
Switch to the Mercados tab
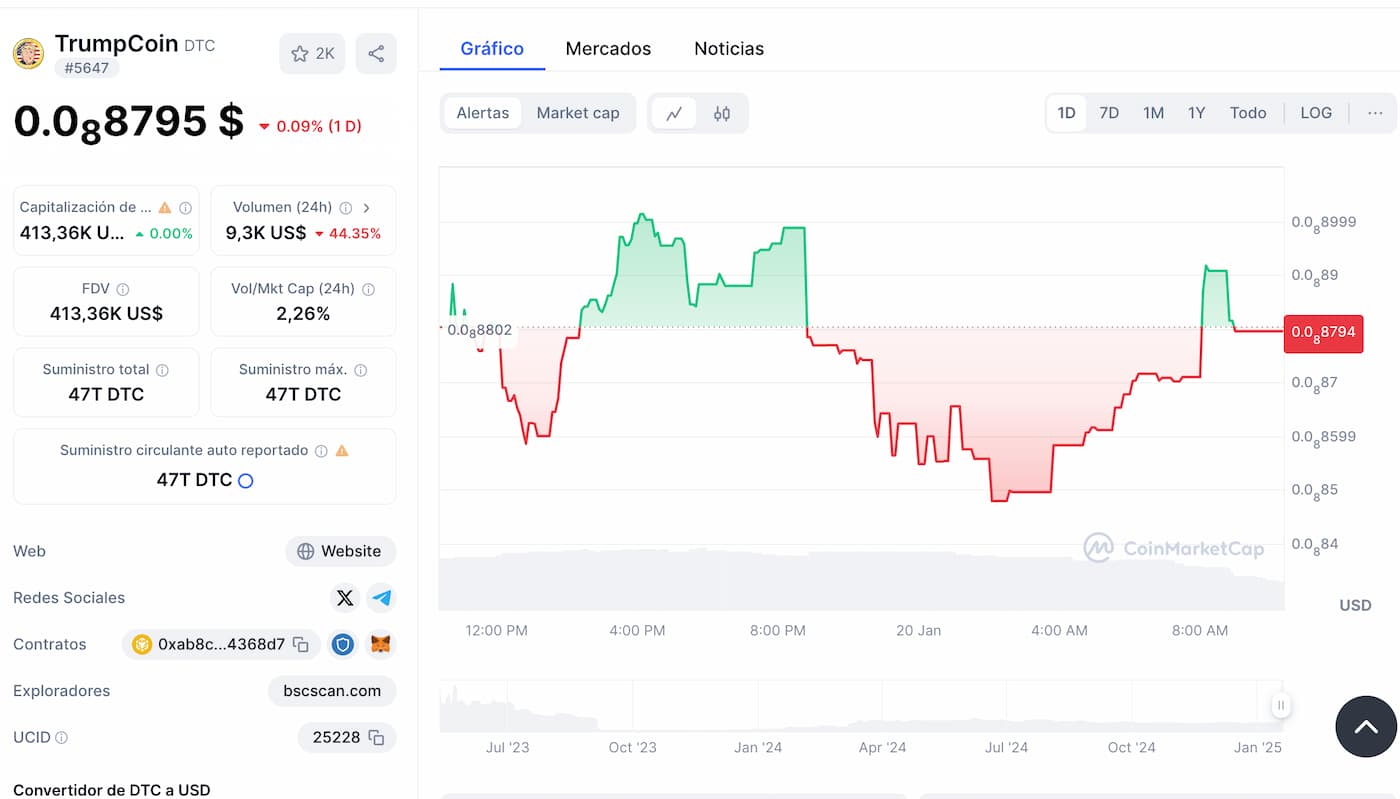608,48
